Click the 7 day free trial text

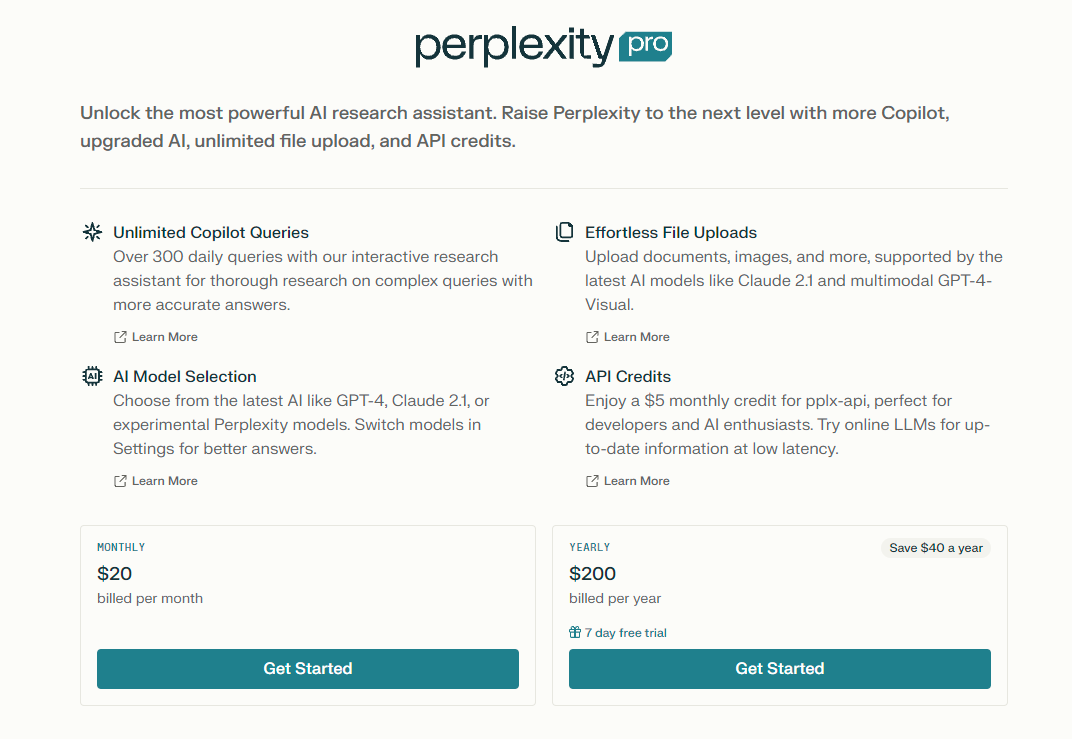pyautogui.click(x=626, y=633)
